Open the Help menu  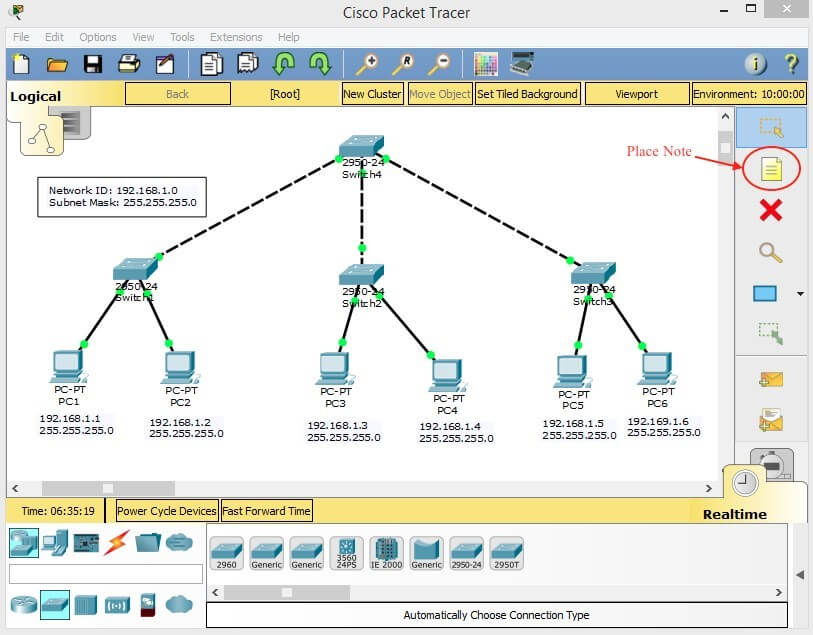pyautogui.click(x=288, y=37)
